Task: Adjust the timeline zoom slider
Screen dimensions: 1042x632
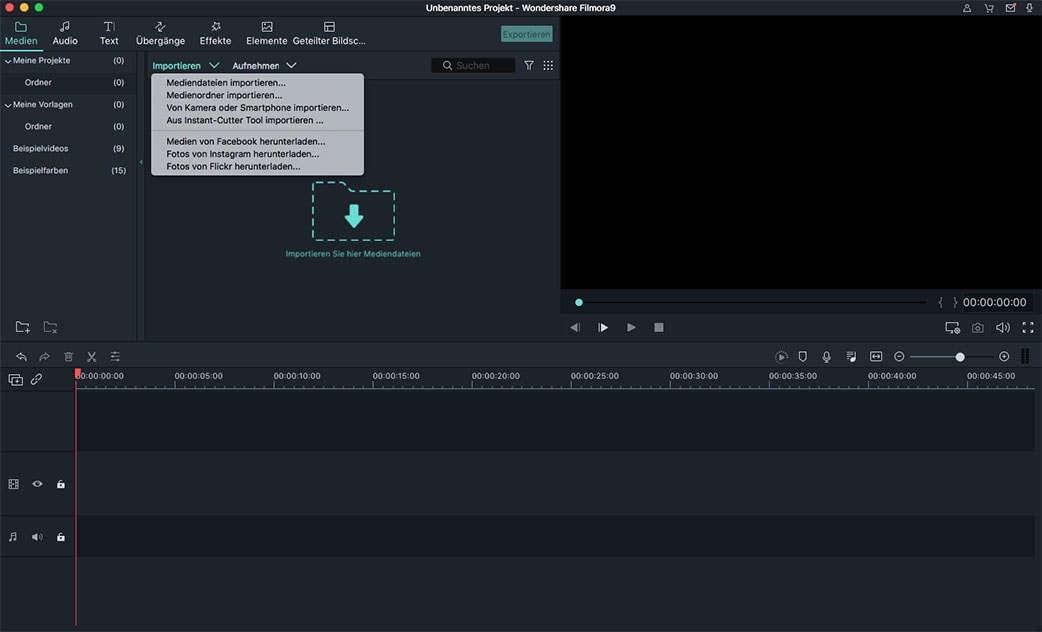Action: point(960,357)
